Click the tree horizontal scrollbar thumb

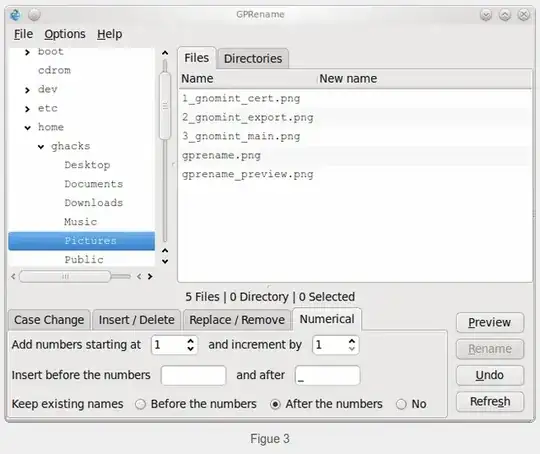coord(65,276)
